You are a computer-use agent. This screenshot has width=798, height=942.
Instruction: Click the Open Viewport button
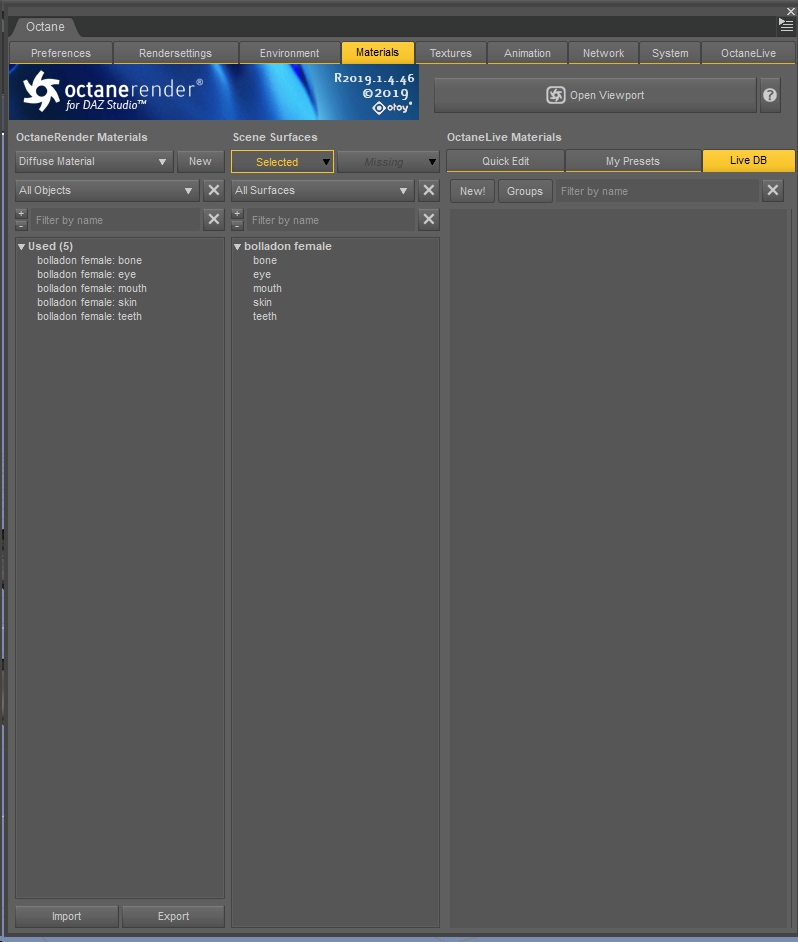pyautogui.click(x=595, y=95)
